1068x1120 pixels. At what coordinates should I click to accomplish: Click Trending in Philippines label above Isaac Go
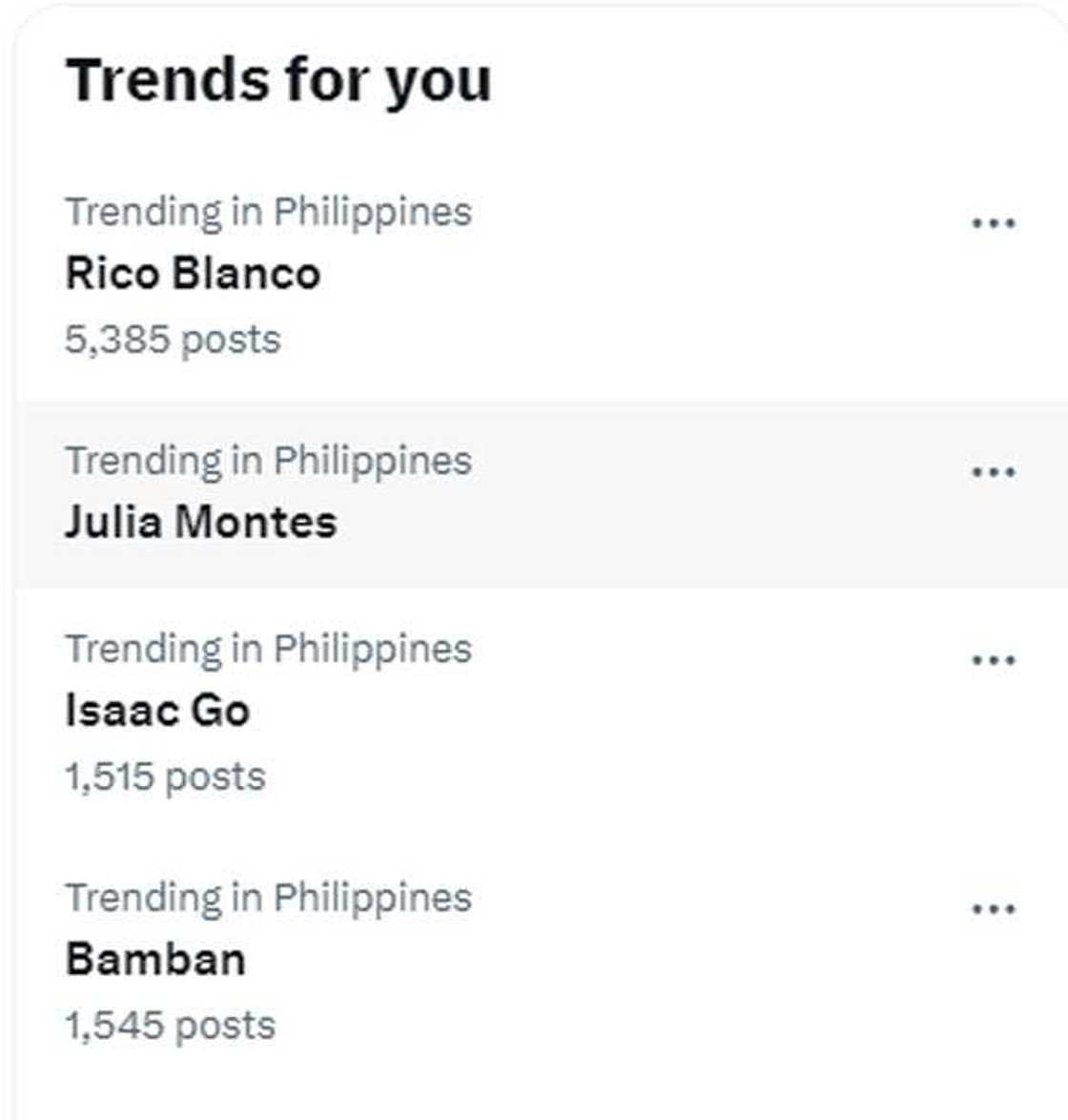[268, 650]
